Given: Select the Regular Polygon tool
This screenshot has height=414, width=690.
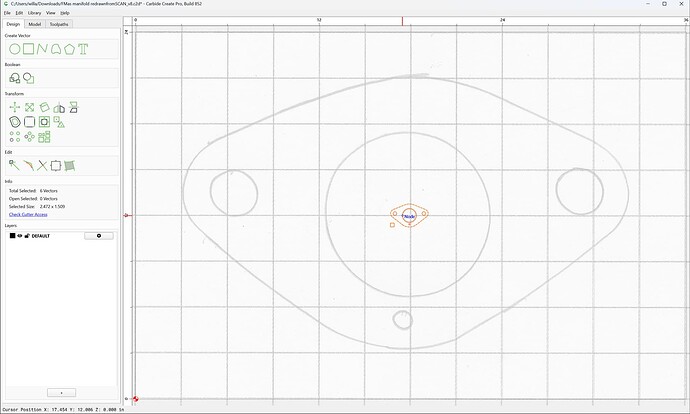Looking at the screenshot, I should click(x=69, y=49).
